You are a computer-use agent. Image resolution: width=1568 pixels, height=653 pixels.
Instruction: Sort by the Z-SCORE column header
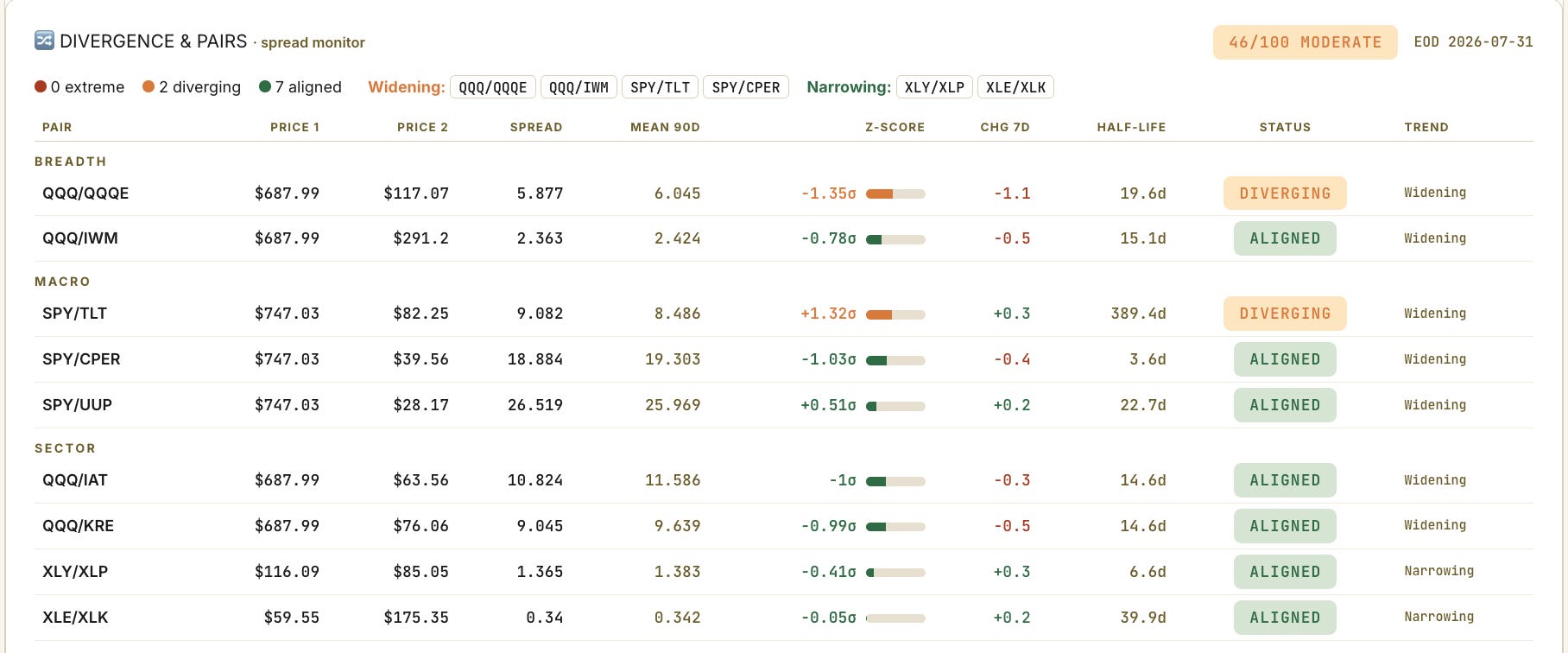pos(895,127)
